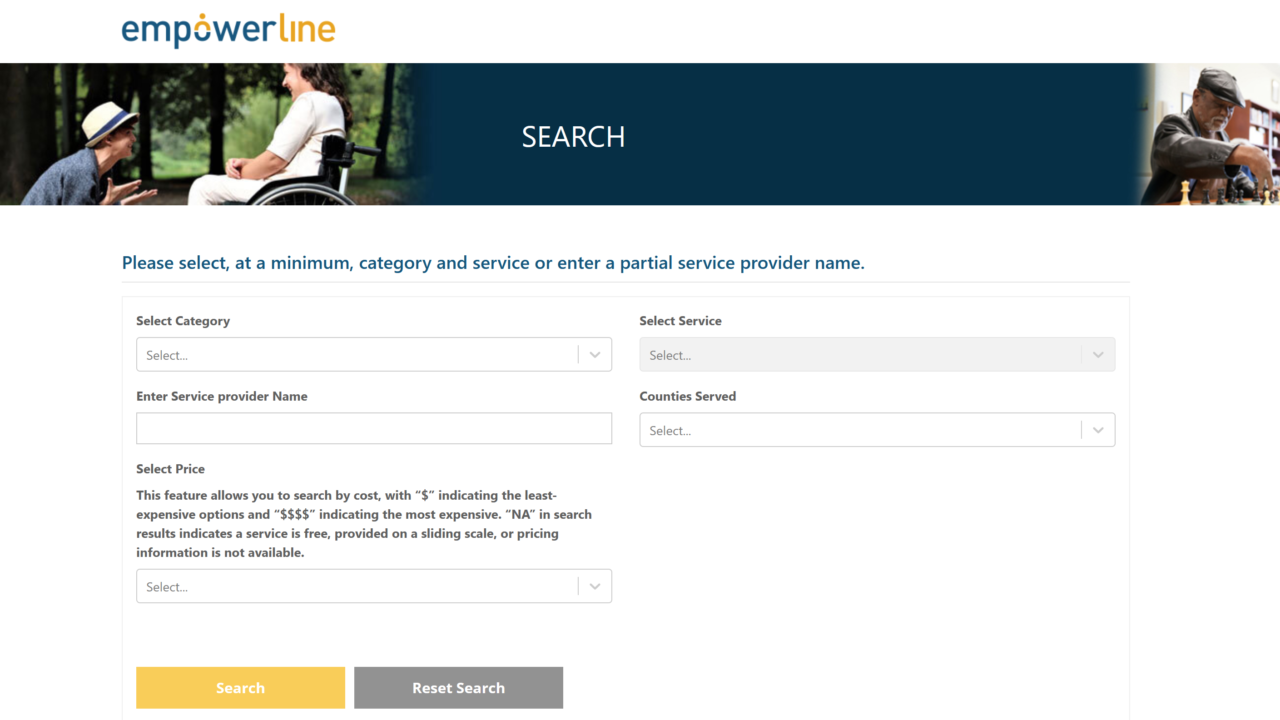Viewport: 1280px width, 720px height.
Task: Click the price feature description paragraph
Action: [365, 524]
